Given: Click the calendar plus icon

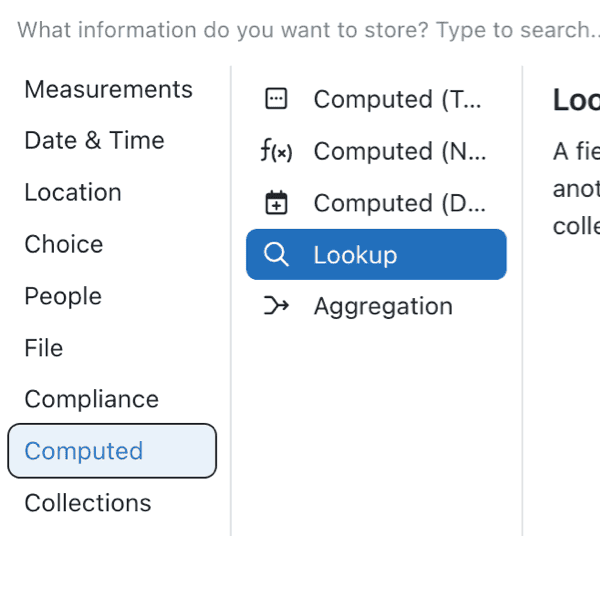Looking at the screenshot, I should (x=276, y=202).
